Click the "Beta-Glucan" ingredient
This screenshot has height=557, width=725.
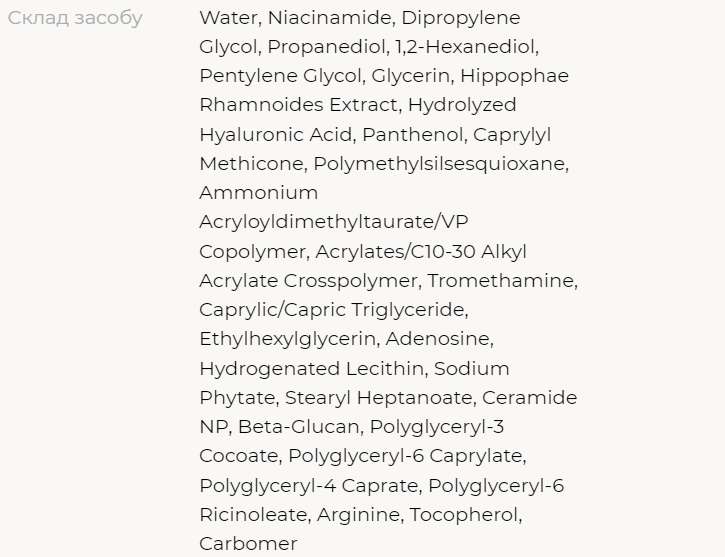pos(298,427)
